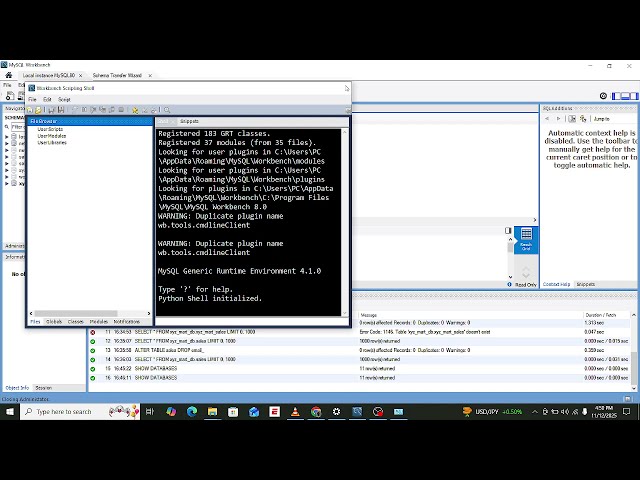Switch to Local instance MySQL80 tab
The height and width of the screenshot is (480, 640).
click(x=49, y=76)
